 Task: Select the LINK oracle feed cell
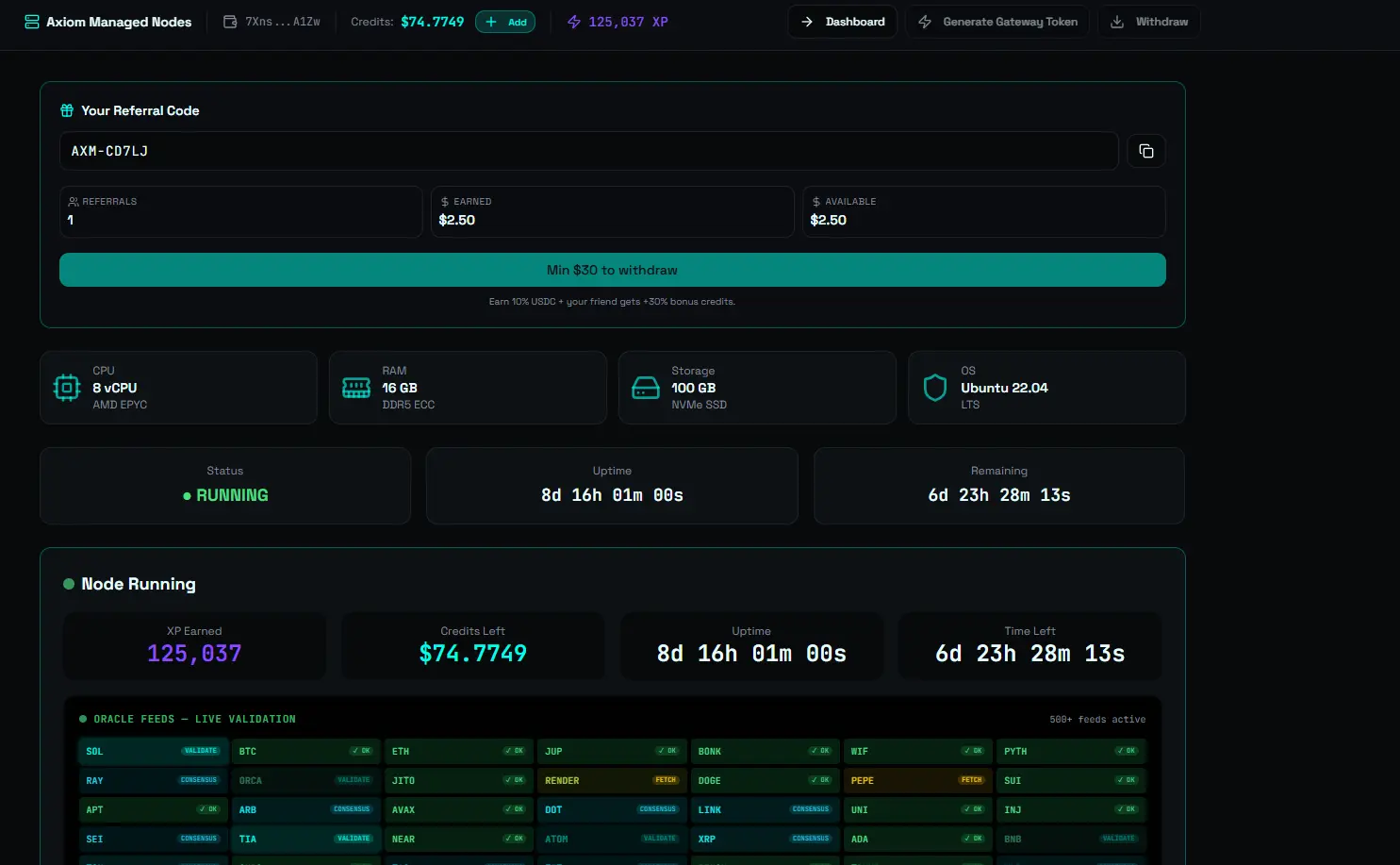coord(766,810)
